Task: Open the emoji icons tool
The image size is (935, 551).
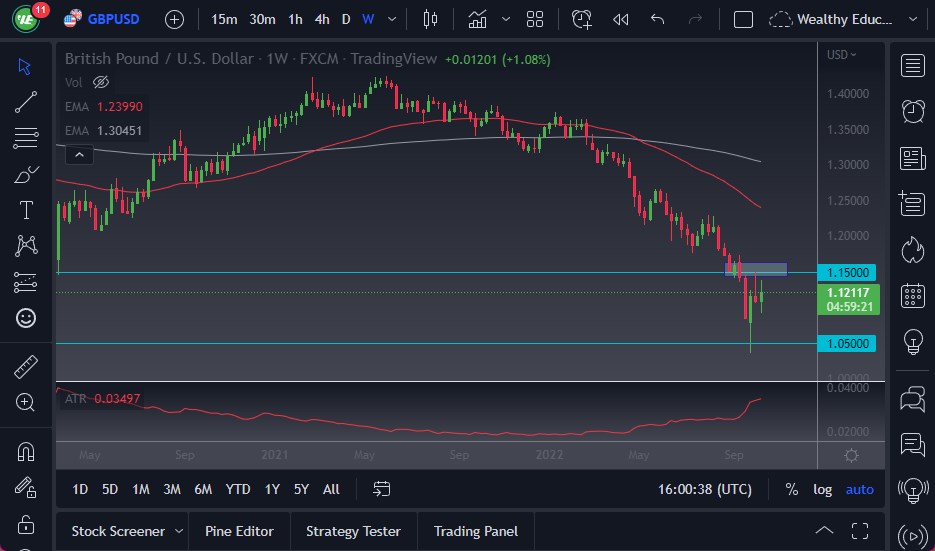Action: click(x=26, y=318)
